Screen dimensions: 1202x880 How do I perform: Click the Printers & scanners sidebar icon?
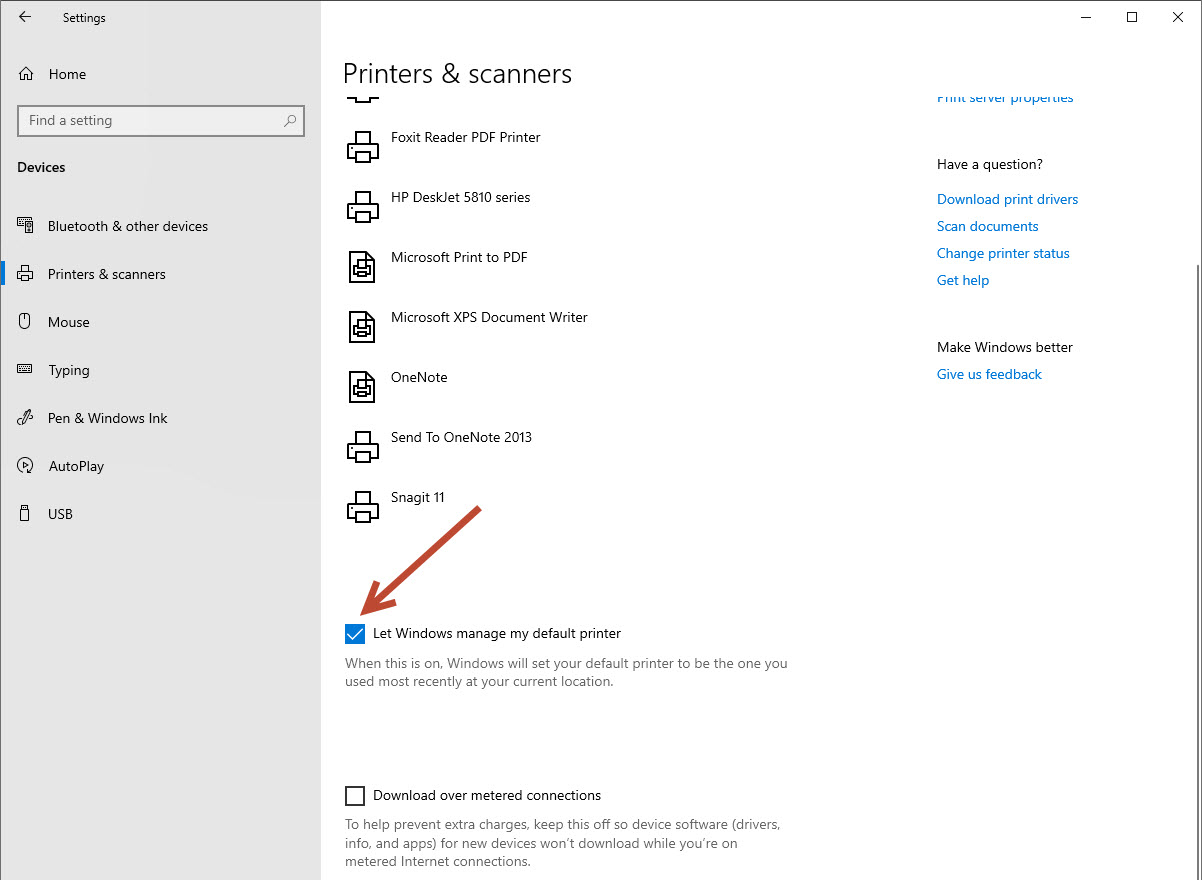click(x=26, y=274)
